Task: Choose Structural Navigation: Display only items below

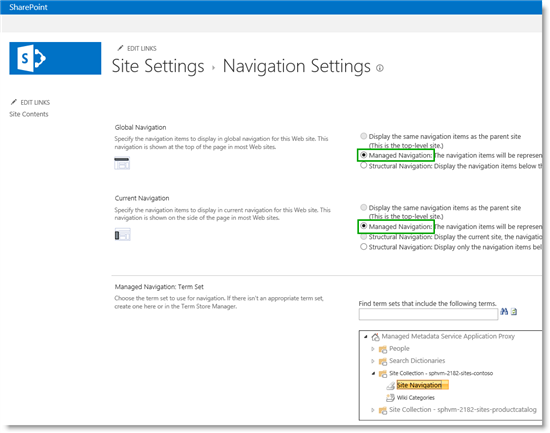Action: [x=364, y=247]
